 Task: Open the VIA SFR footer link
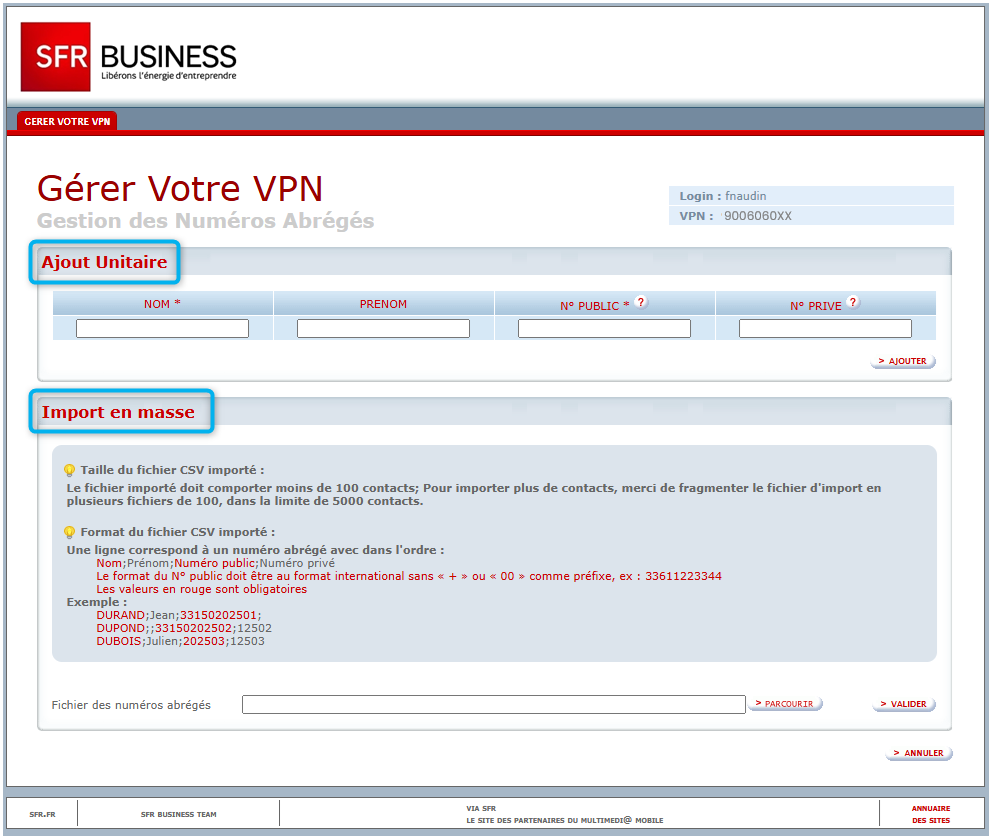(x=481, y=808)
